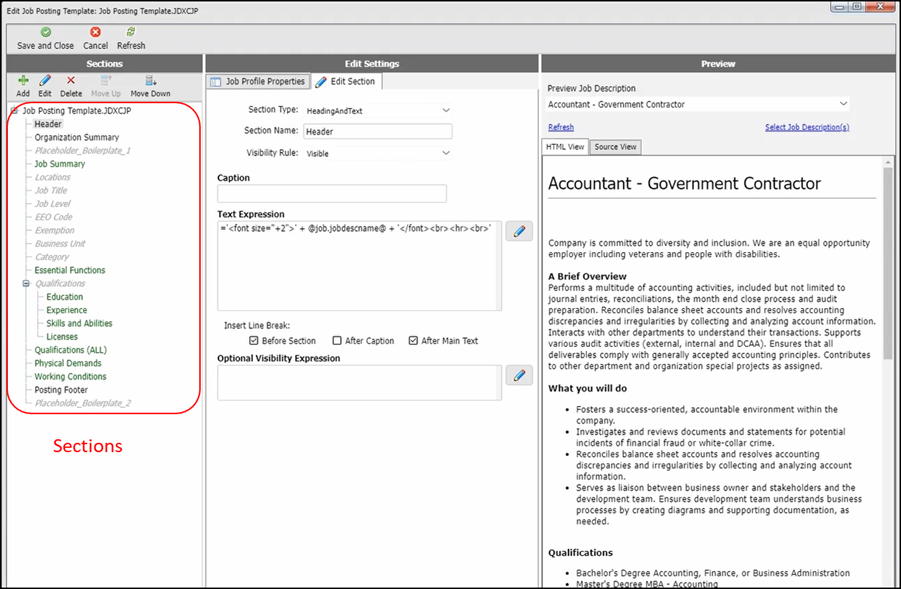Open the Optional Visibility Expression editor button
This screenshot has width=901, height=589.
(519, 376)
